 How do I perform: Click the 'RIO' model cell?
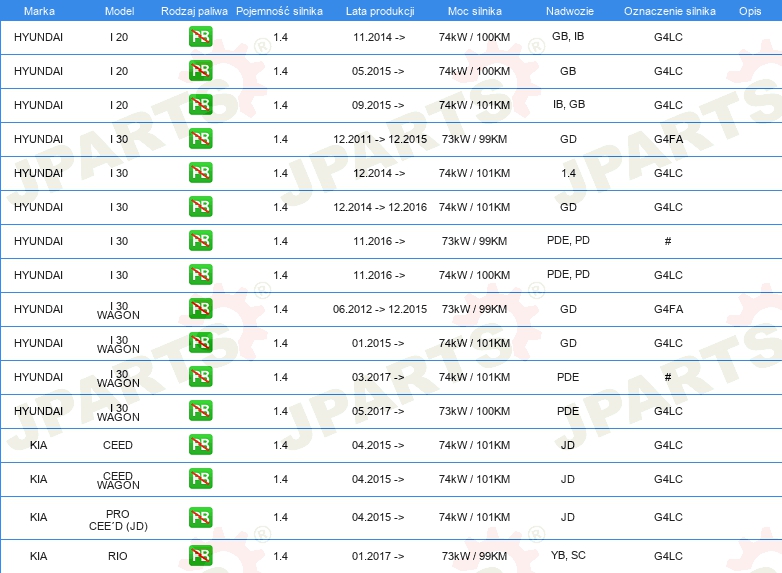pyautogui.click(x=118, y=556)
